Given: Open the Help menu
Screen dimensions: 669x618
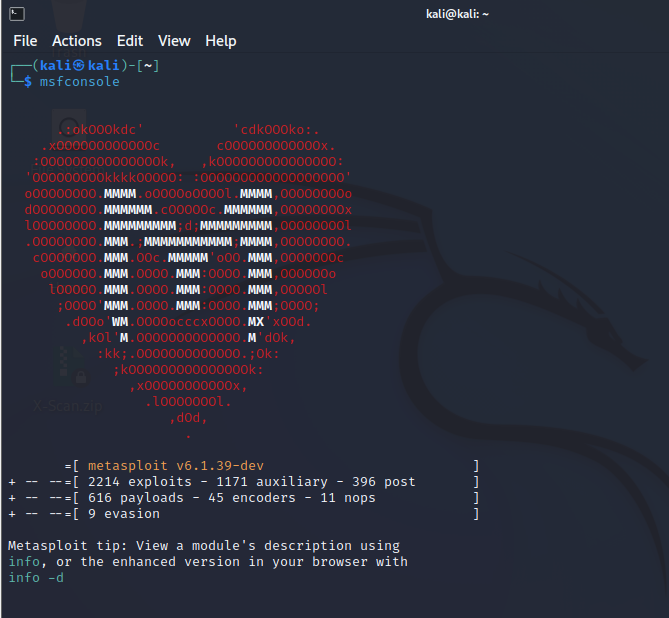Looking at the screenshot, I should [x=221, y=41].
